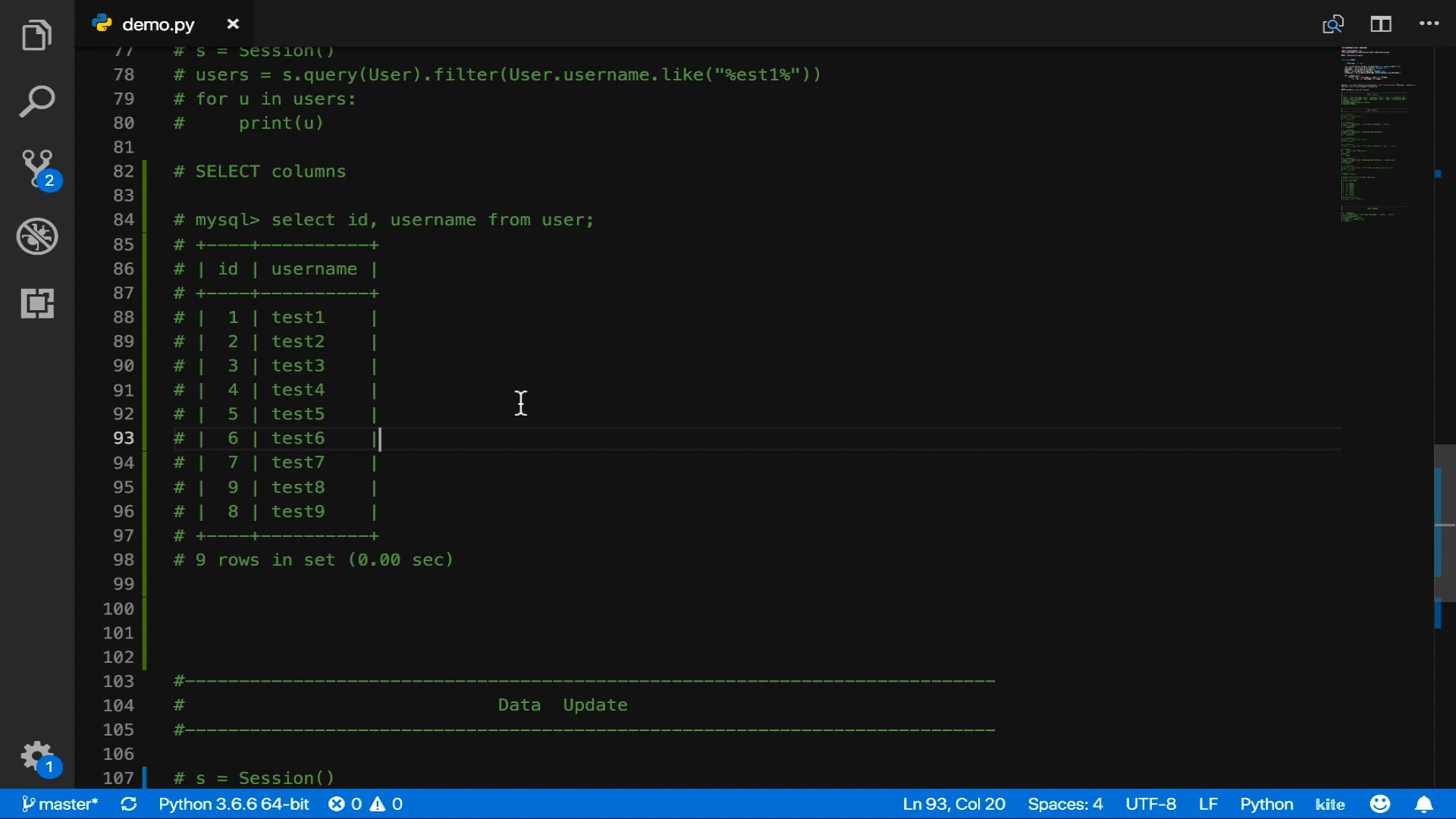This screenshot has height=819, width=1456.
Task: Open the Explorer files icon
Action: pyautogui.click(x=36, y=35)
